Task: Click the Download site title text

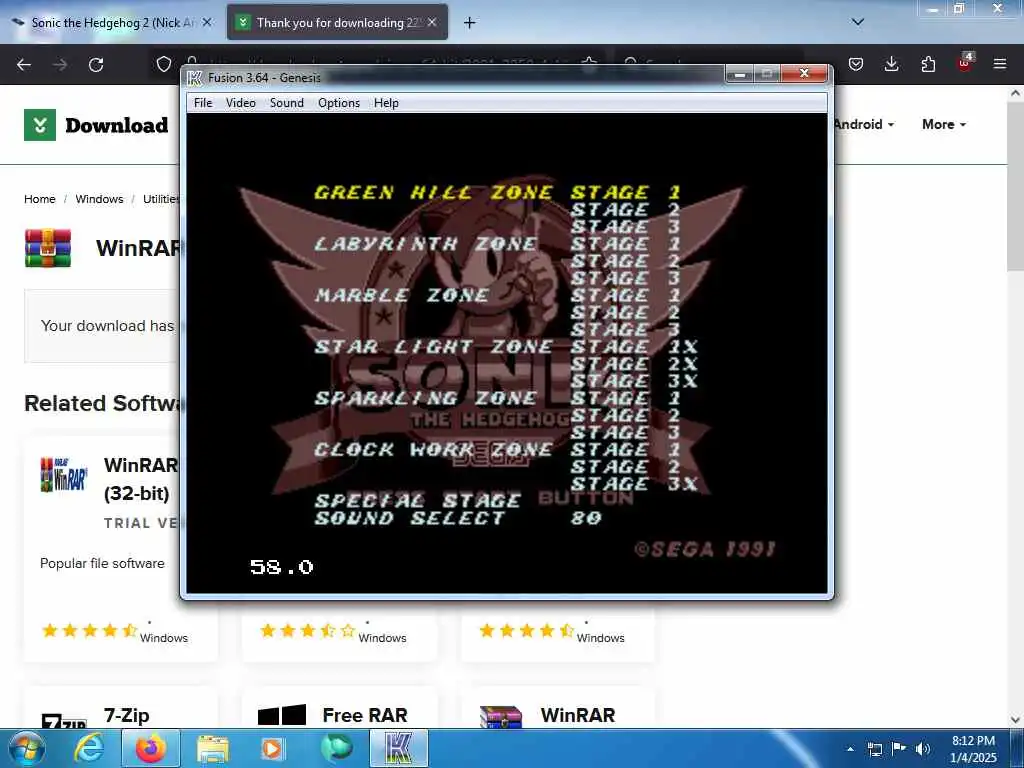Action: (x=116, y=125)
